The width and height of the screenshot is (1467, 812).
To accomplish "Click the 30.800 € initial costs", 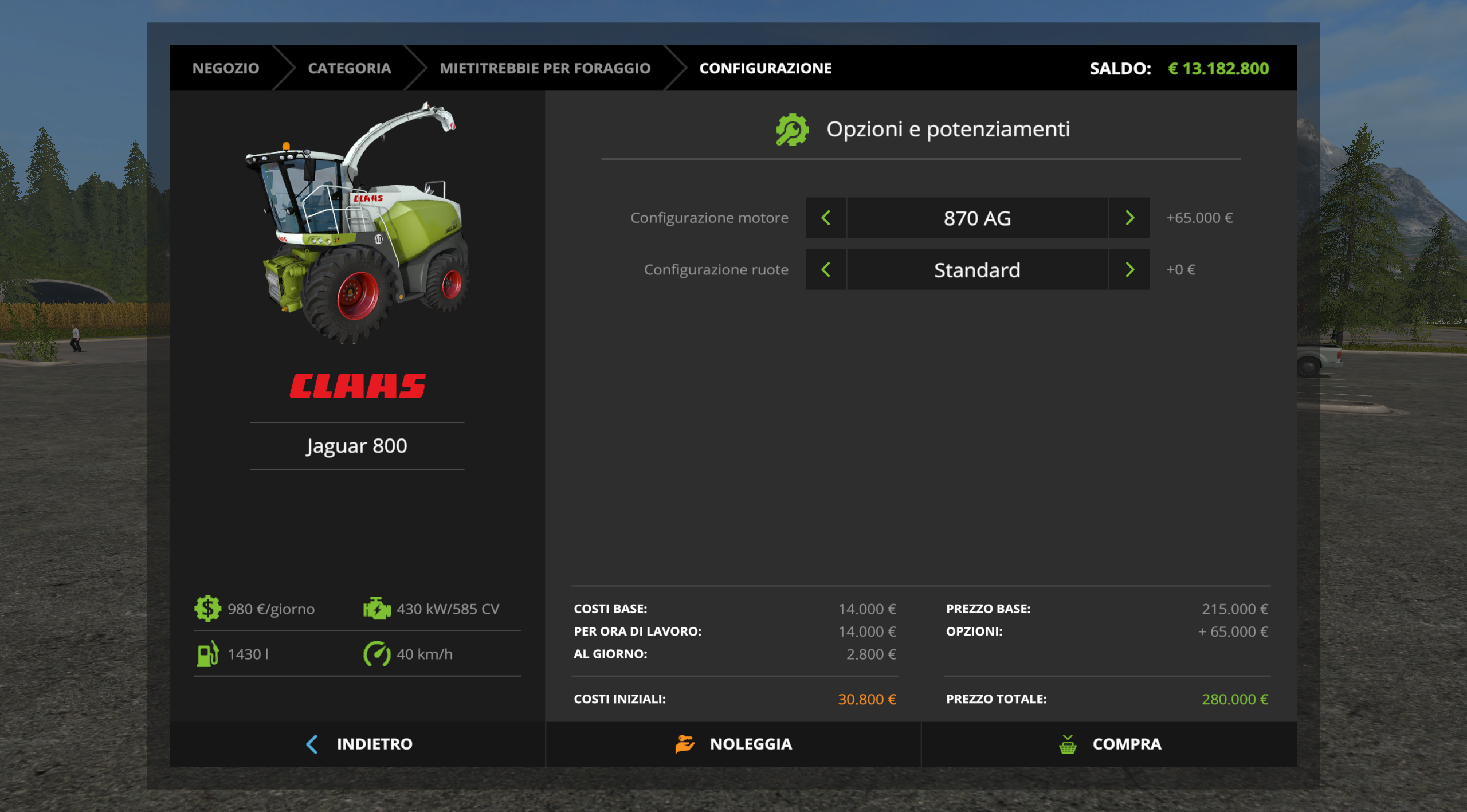I will [x=867, y=699].
